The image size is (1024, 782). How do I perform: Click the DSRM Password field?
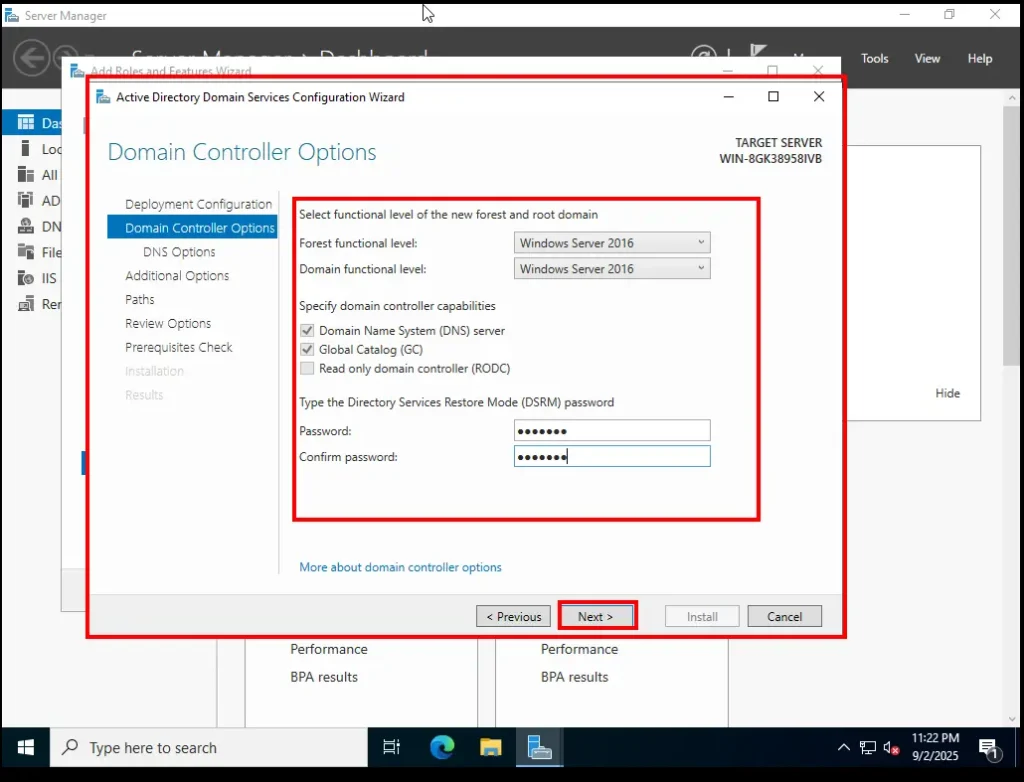pos(612,431)
